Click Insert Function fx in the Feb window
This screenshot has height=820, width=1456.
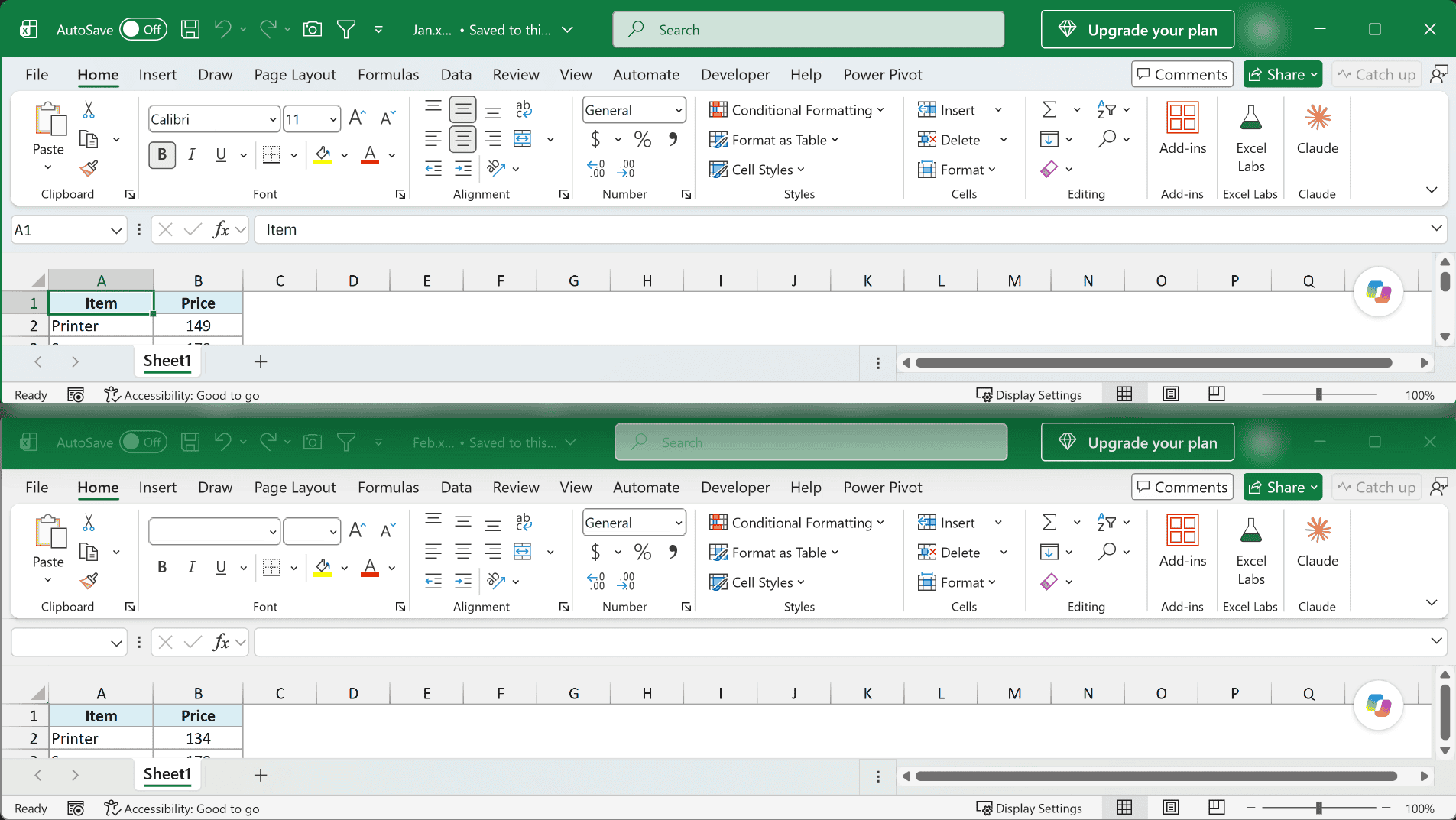click(x=221, y=642)
